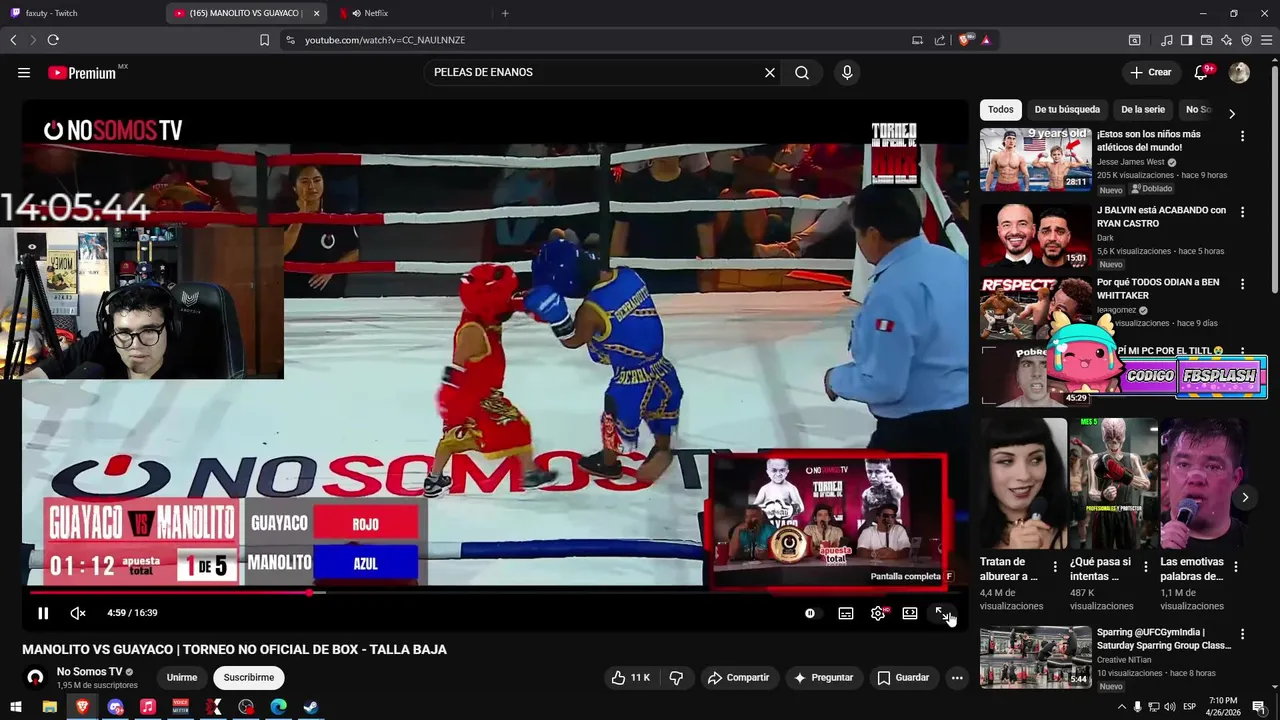The height and width of the screenshot is (720, 1280).
Task: Run the search with the magnifier button
Action: point(802,73)
